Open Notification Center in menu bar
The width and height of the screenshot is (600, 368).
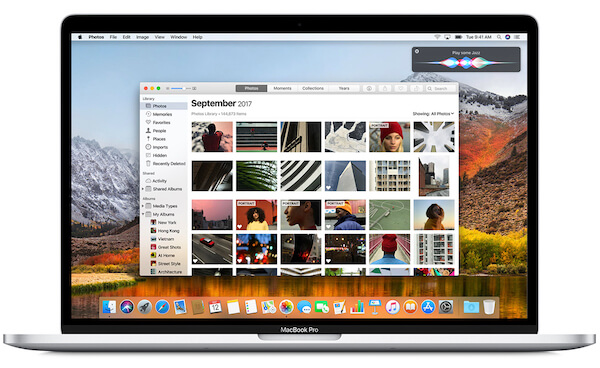(517, 37)
